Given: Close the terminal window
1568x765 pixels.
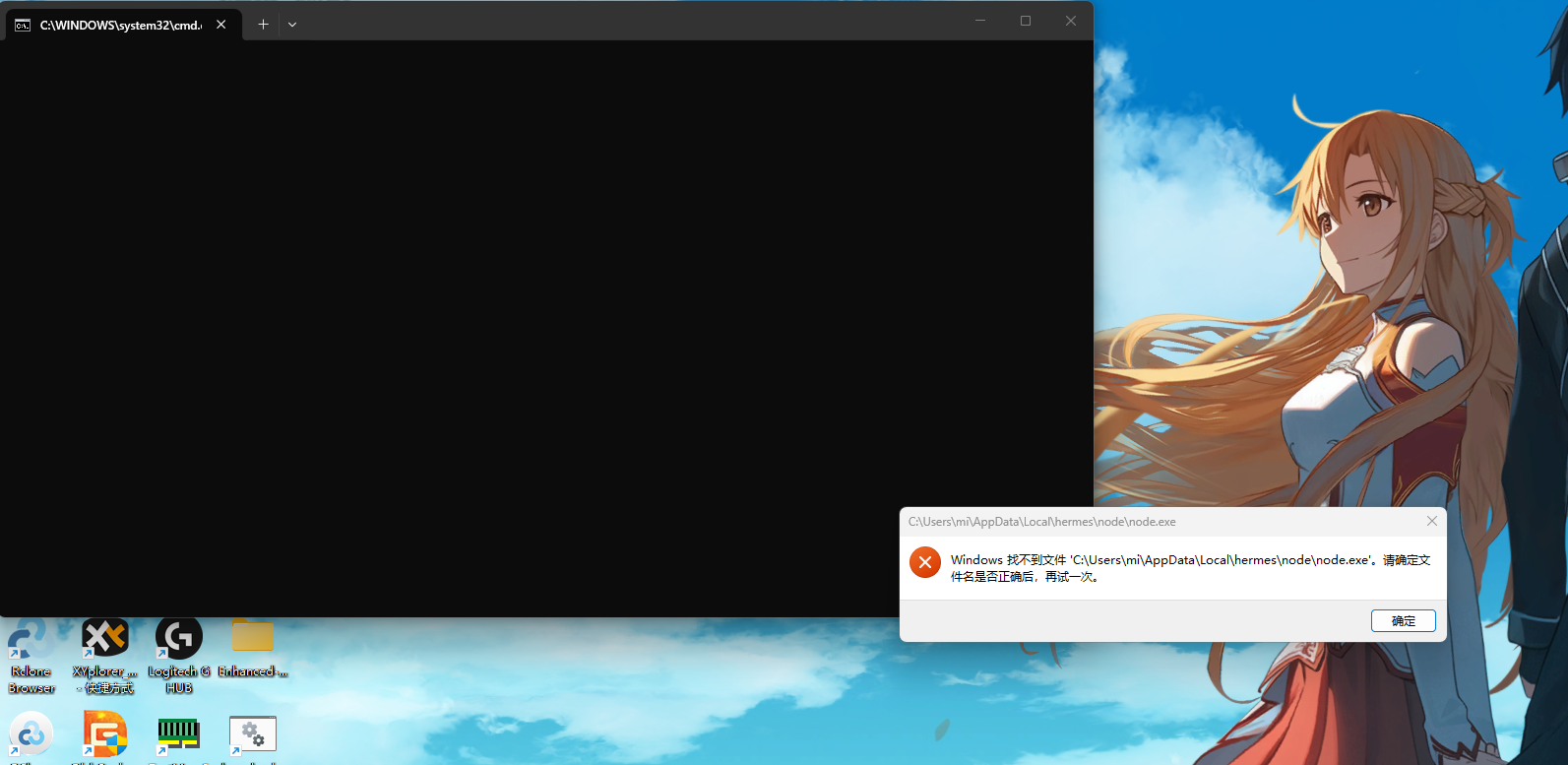Looking at the screenshot, I should click(1071, 21).
